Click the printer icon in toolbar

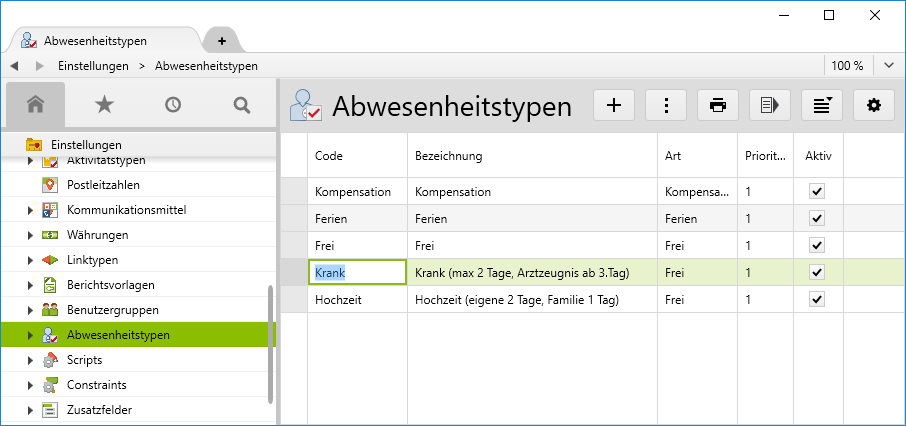(717, 105)
